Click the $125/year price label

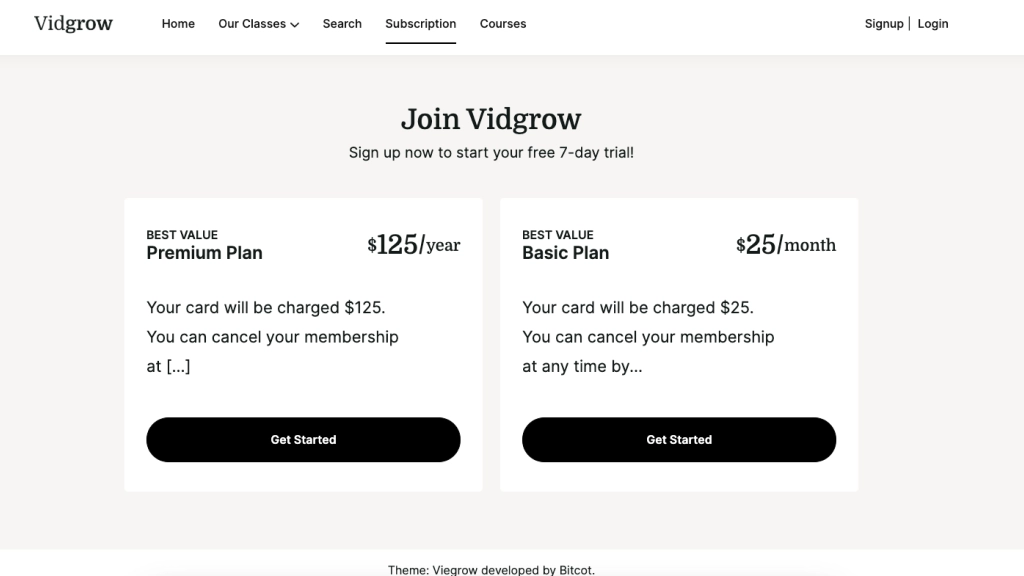pyautogui.click(x=413, y=244)
